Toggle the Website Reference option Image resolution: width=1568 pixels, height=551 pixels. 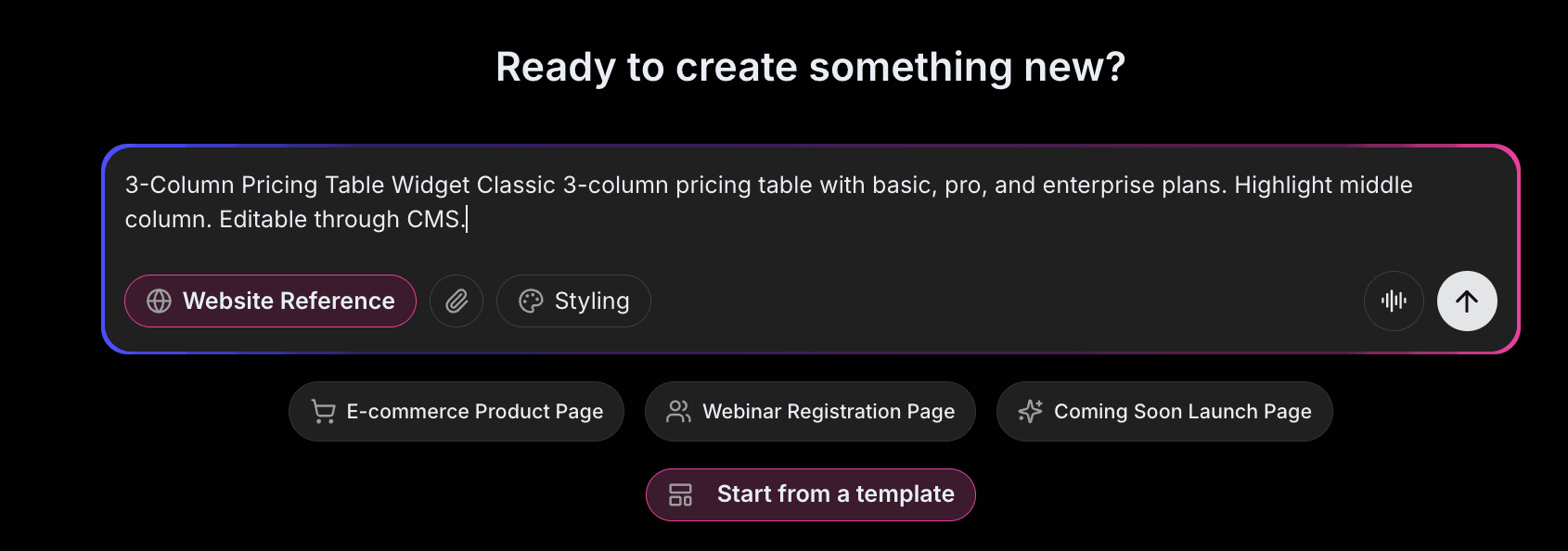pyautogui.click(x=270, y=301)
